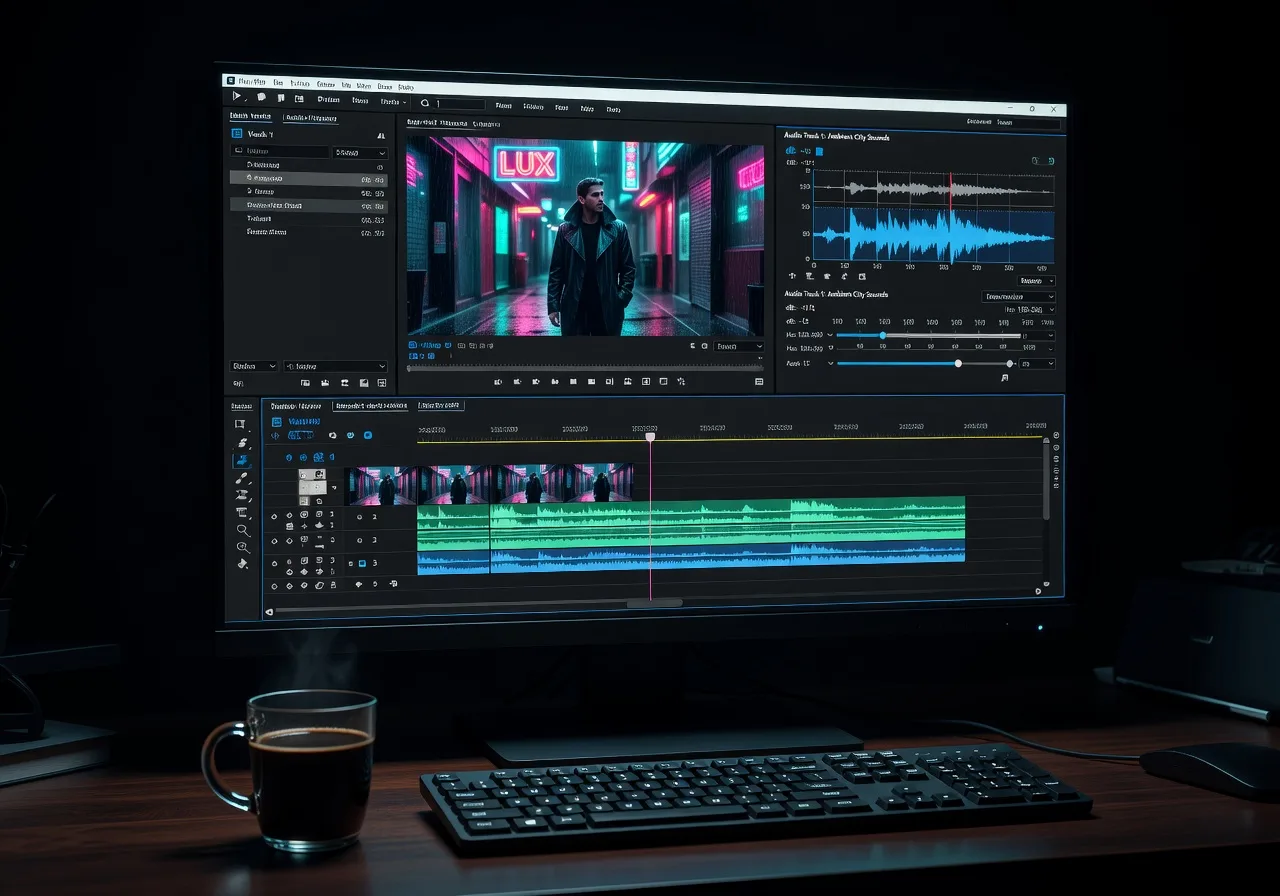The image size is (1280, 896).
Task: Toggle the blue square beside audio track level readout
Action: pos(817,152)
